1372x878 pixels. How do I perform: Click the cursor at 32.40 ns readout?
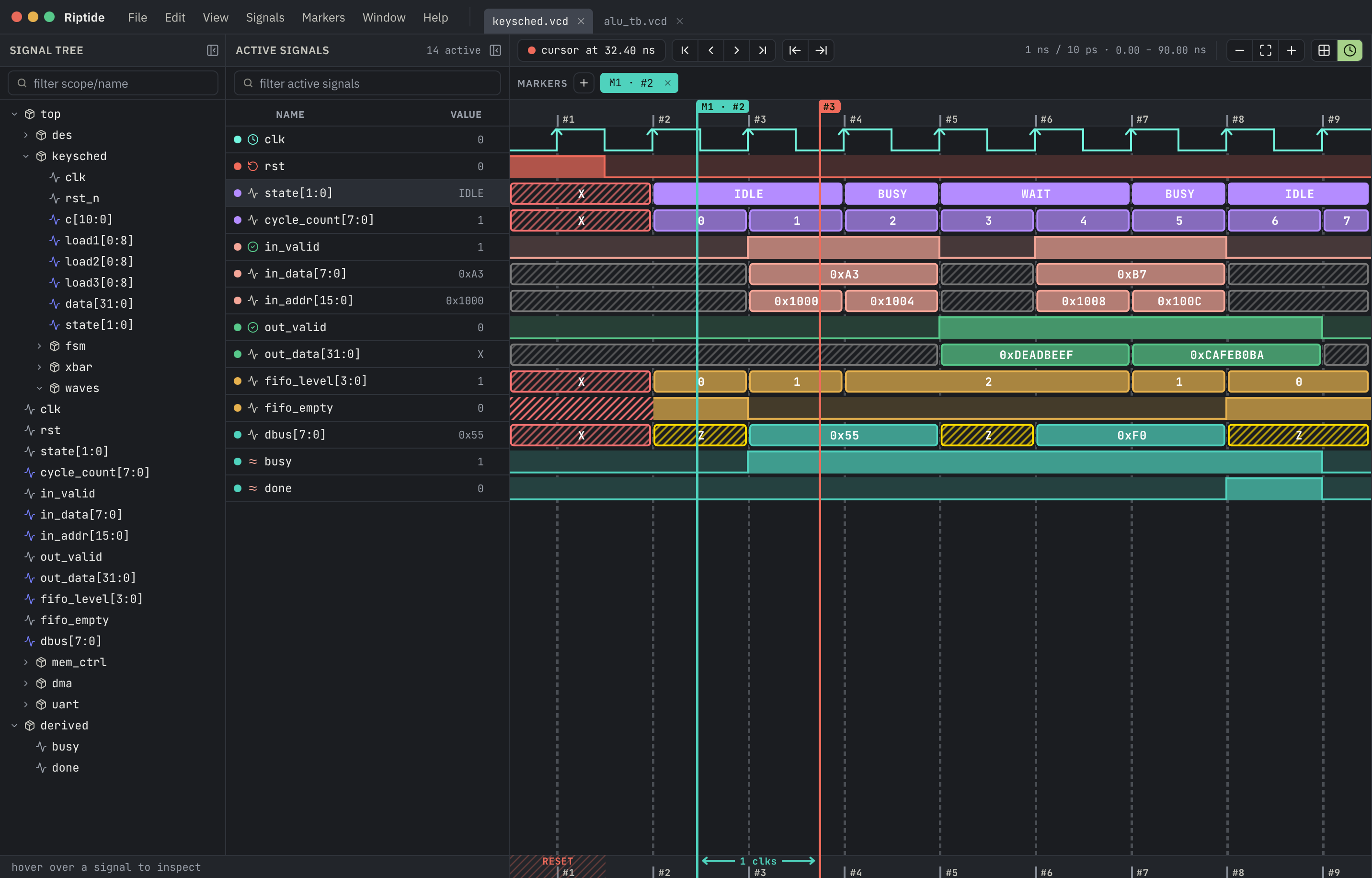(x=591, y=50)
